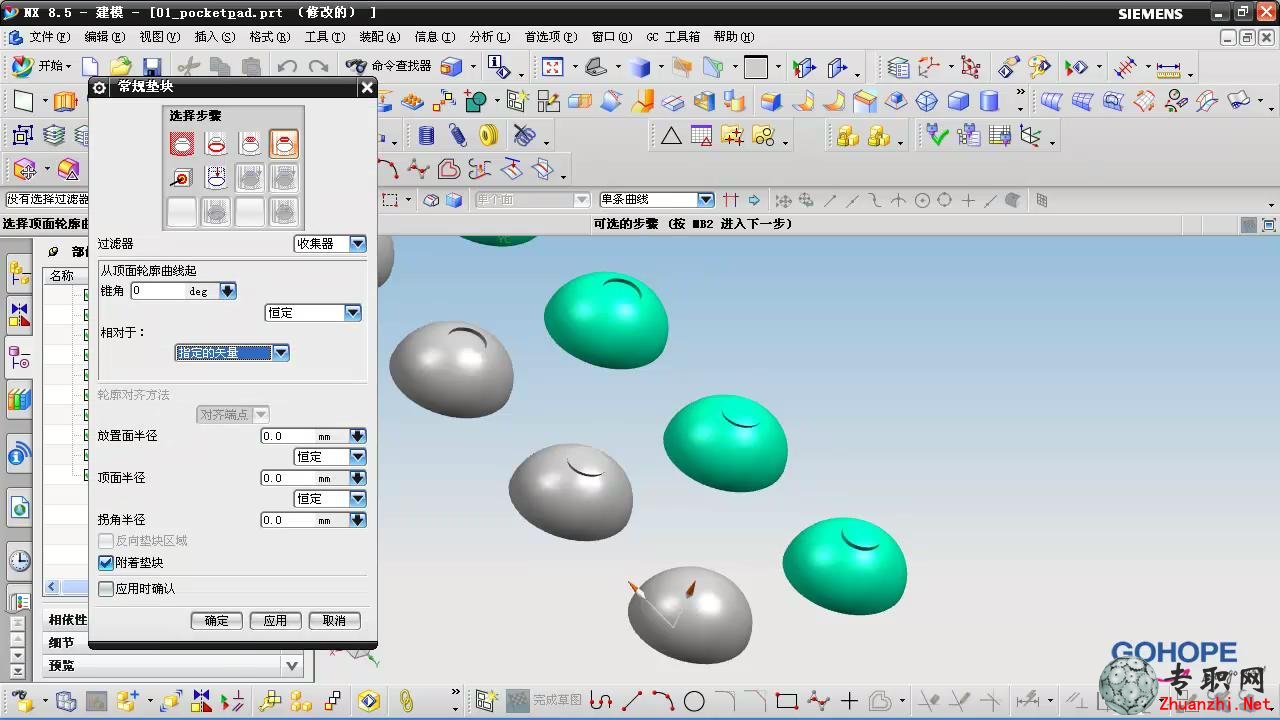Open the 文件 menu

pyautogui.click(x=49, y=37)
